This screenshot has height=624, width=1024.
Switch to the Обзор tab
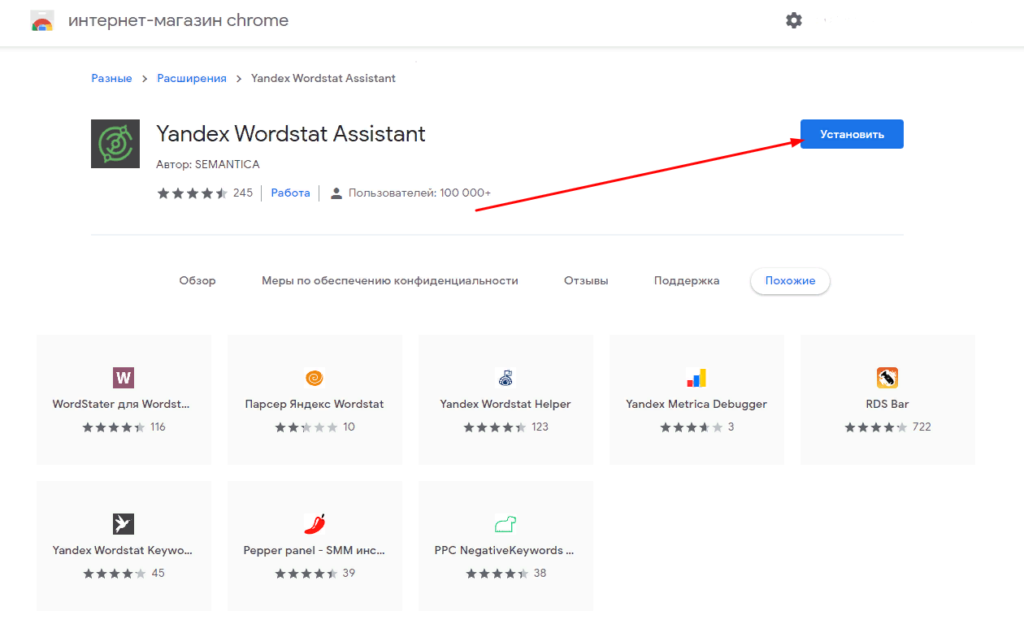tap(197, 281)
